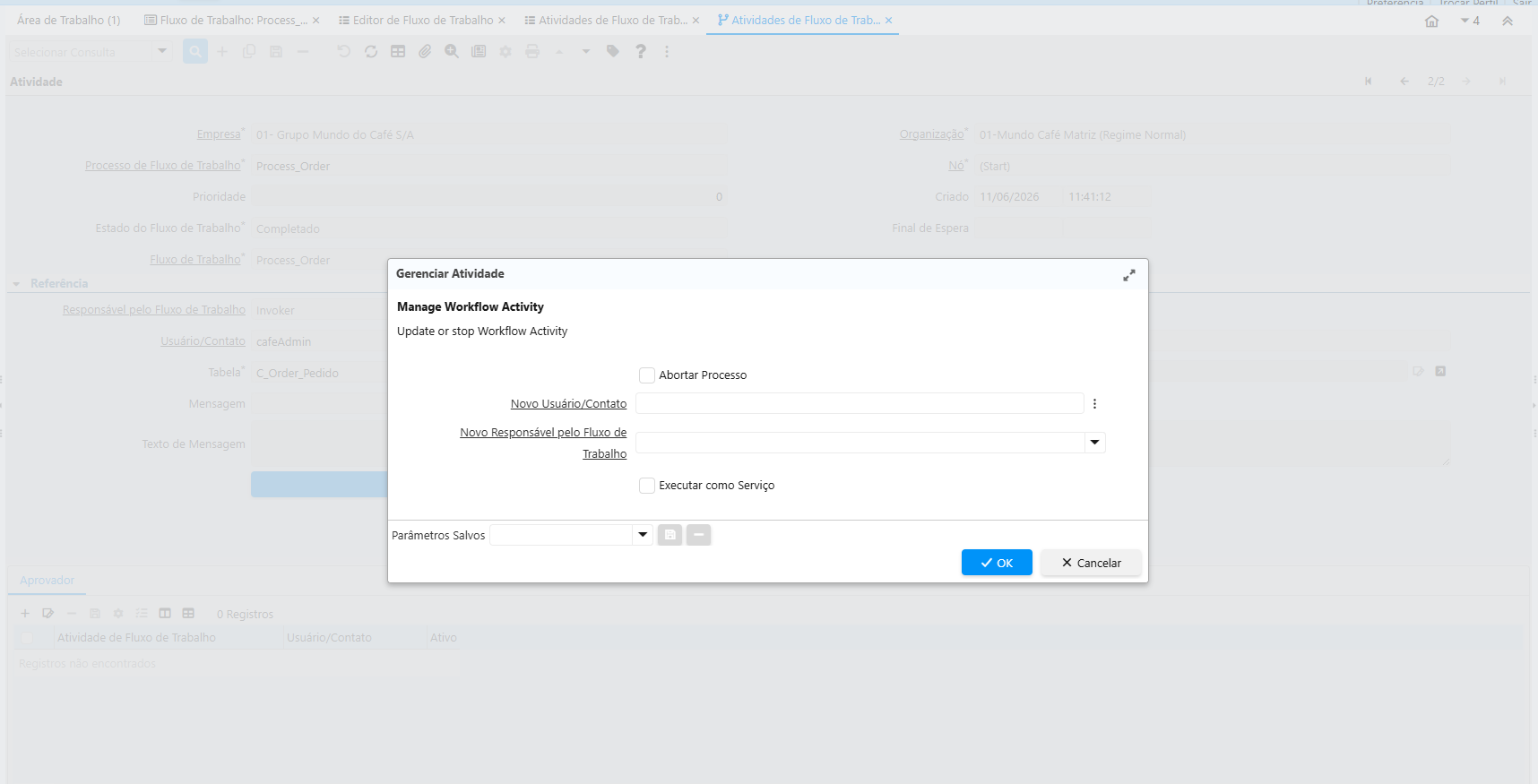Image resolution: width=1538 pixels, height=784 pixels.
Task: Click the Cancelar button
Action: coord(1091,563)
